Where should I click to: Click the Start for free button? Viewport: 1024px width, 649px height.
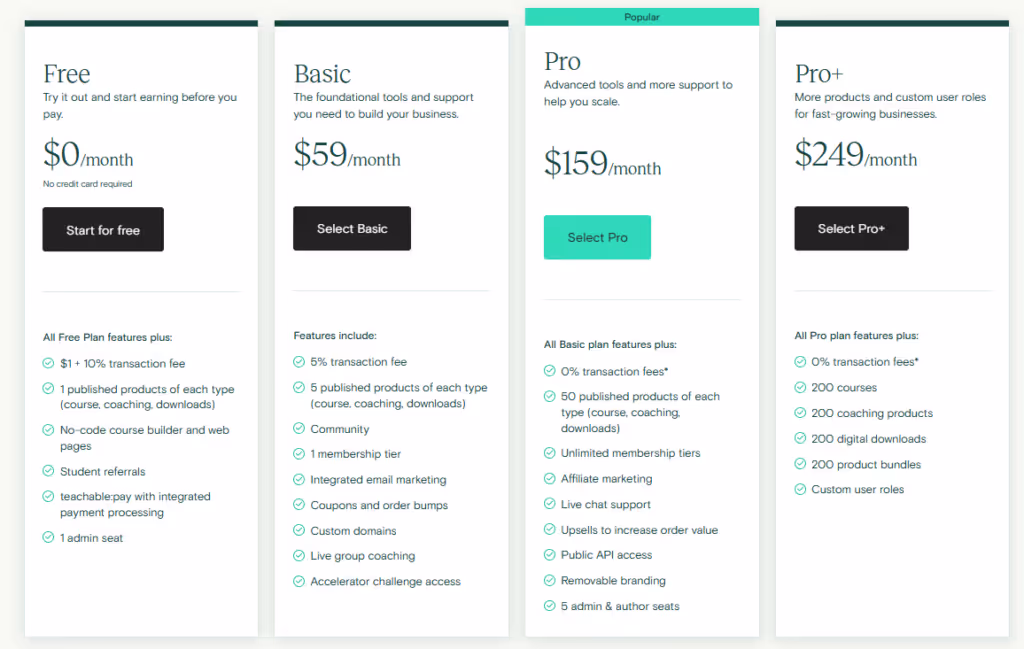[x=102, y=229]
